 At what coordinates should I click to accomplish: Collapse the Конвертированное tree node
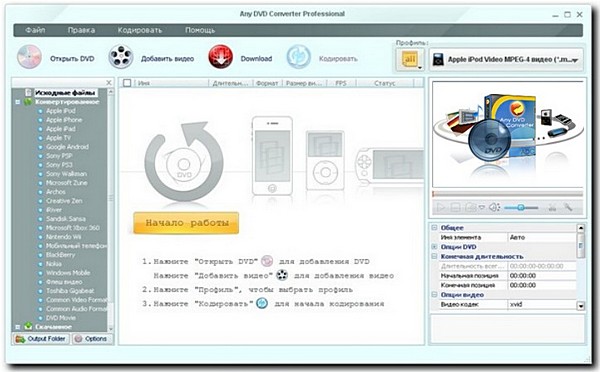point(18,102)
